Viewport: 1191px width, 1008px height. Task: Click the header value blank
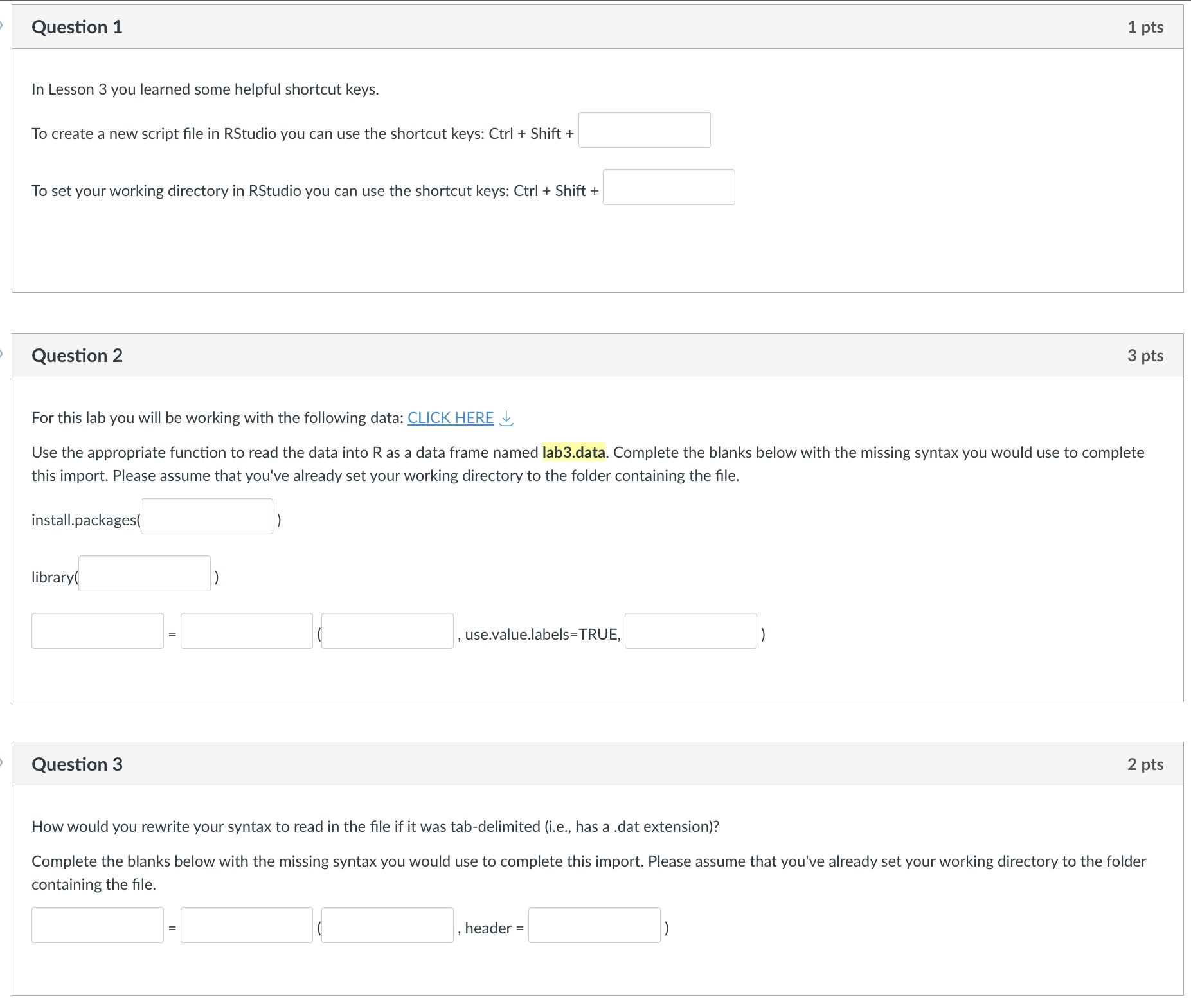595,925
